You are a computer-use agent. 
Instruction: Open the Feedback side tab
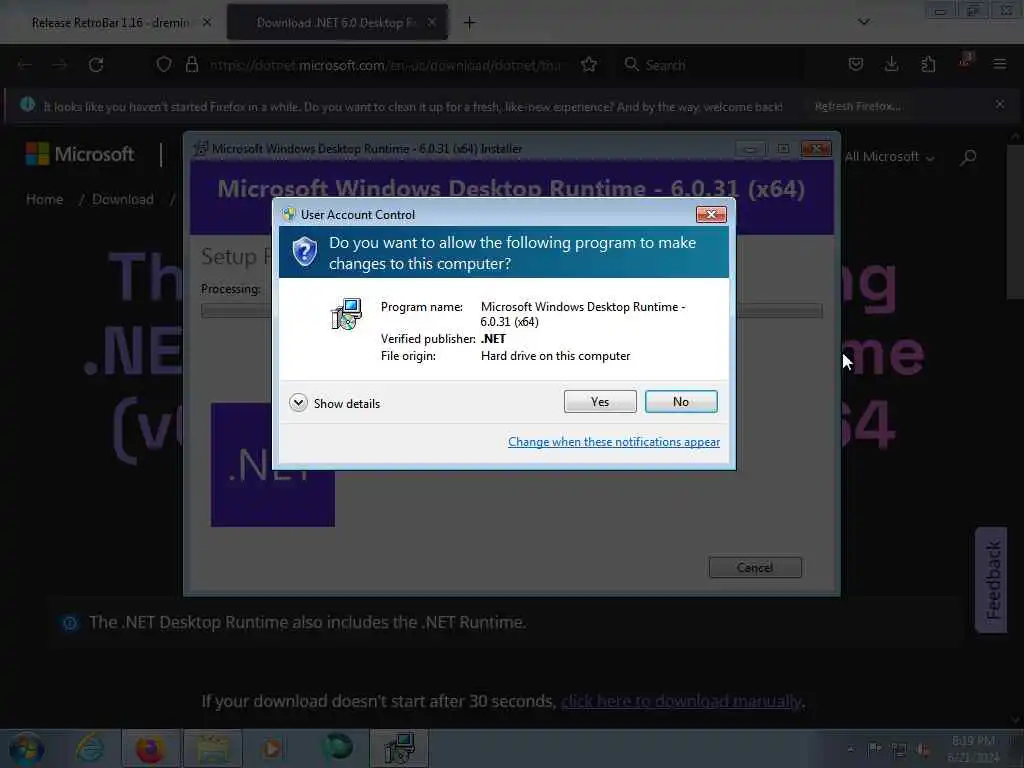click(991, 580)
